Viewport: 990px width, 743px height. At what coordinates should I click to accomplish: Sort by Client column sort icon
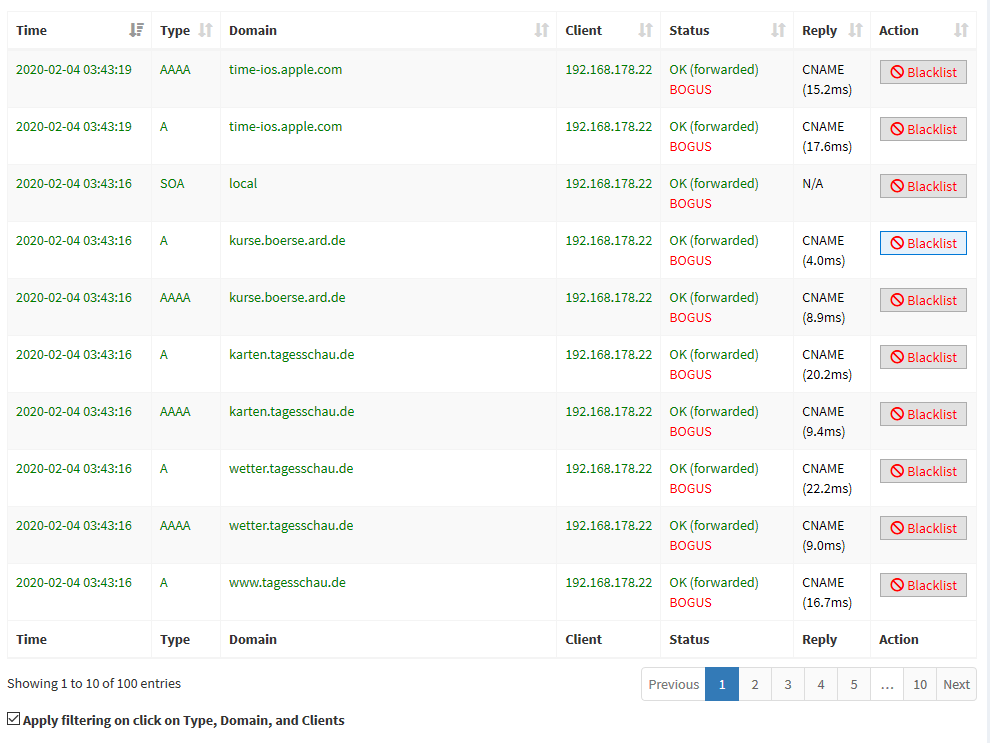coord(645,30)
